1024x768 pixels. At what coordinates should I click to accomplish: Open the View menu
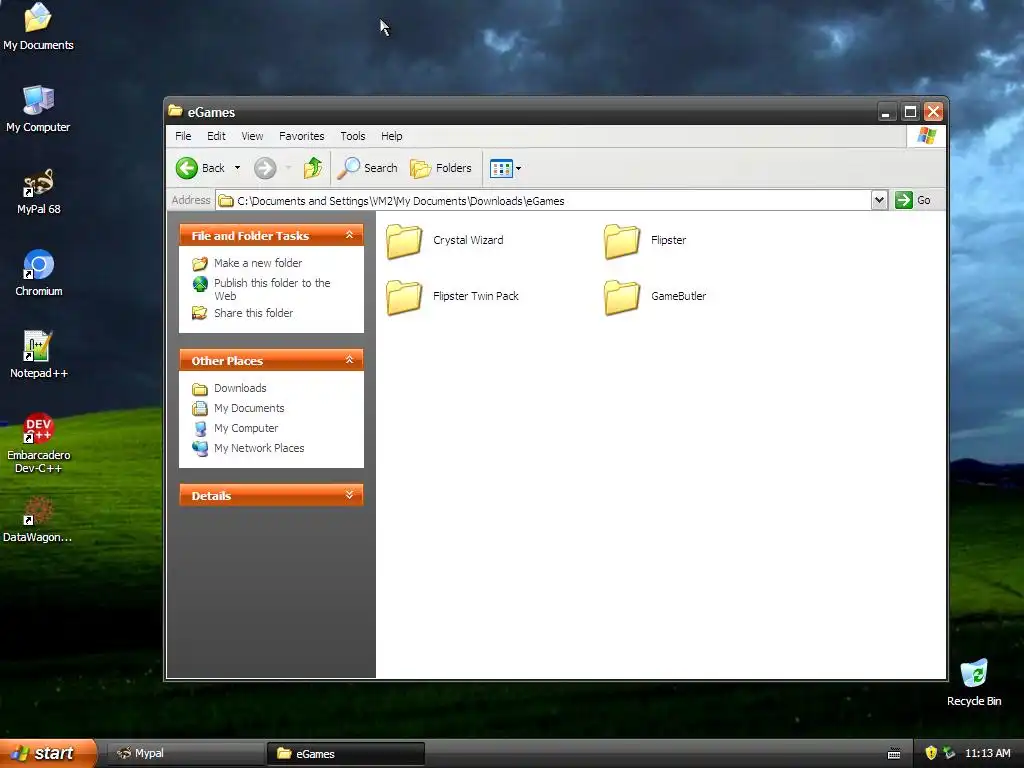click(x=252, y=136)
